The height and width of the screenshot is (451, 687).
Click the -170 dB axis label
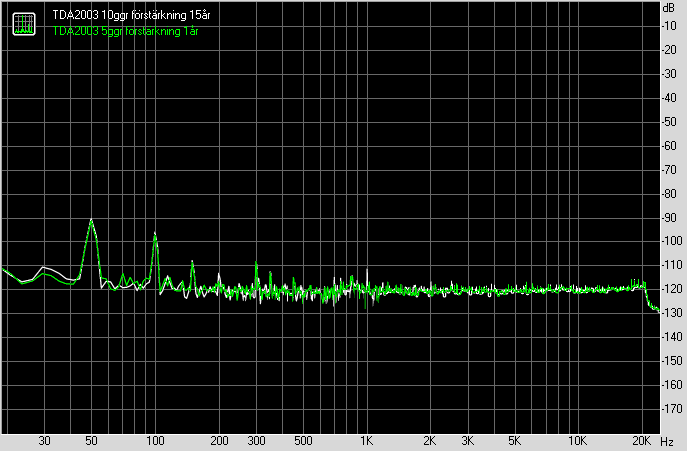[x=671, y=408]
